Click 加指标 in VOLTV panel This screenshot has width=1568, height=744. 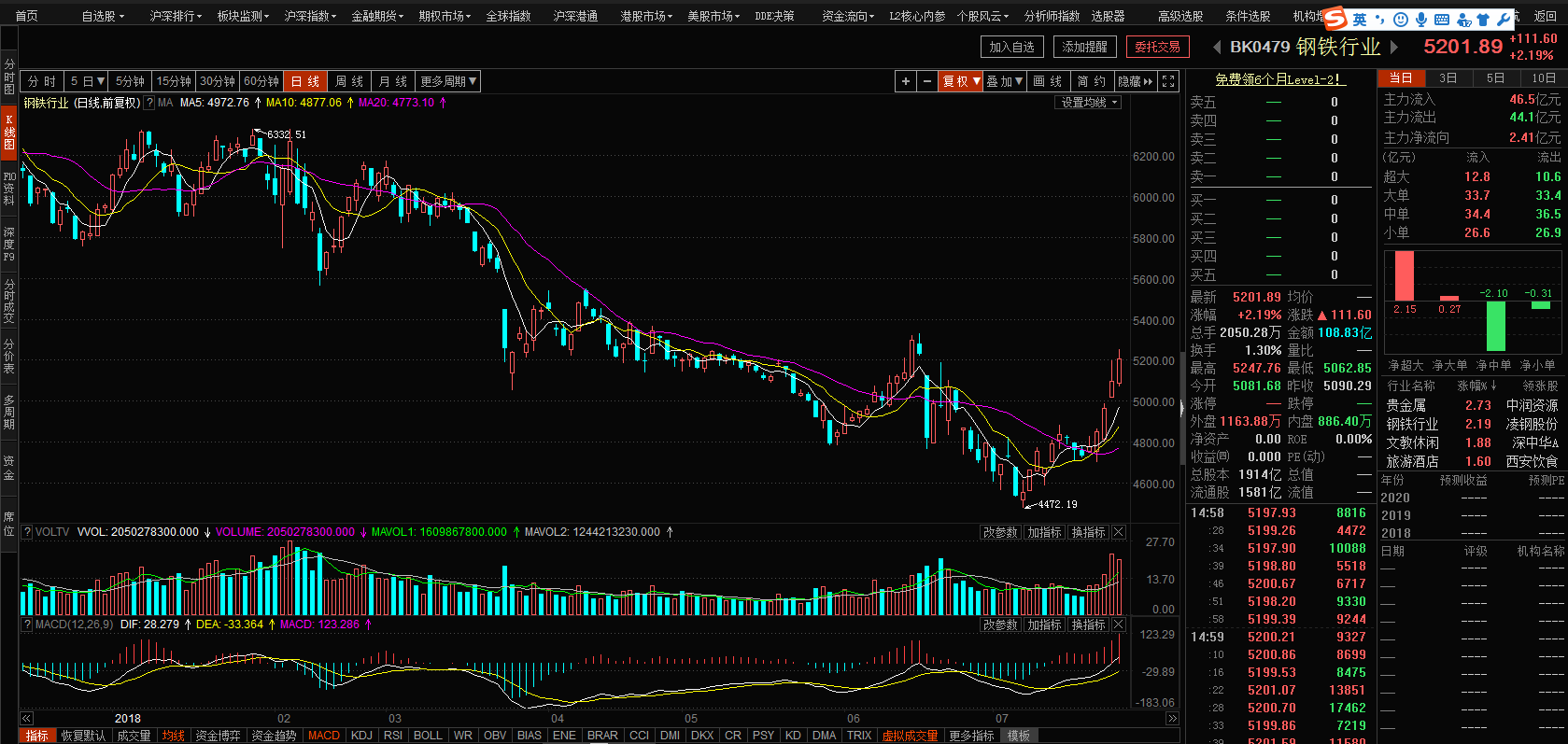pos(1044,532)
